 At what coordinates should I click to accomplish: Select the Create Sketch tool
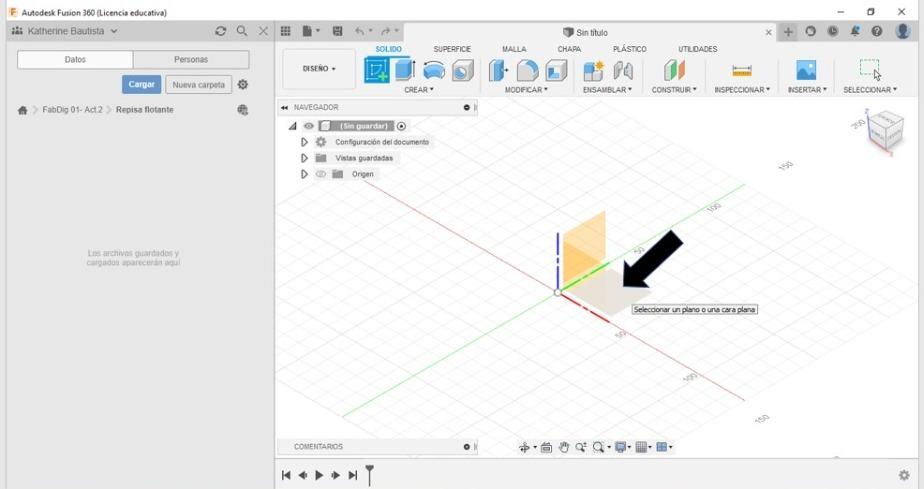tap(377, 70)
